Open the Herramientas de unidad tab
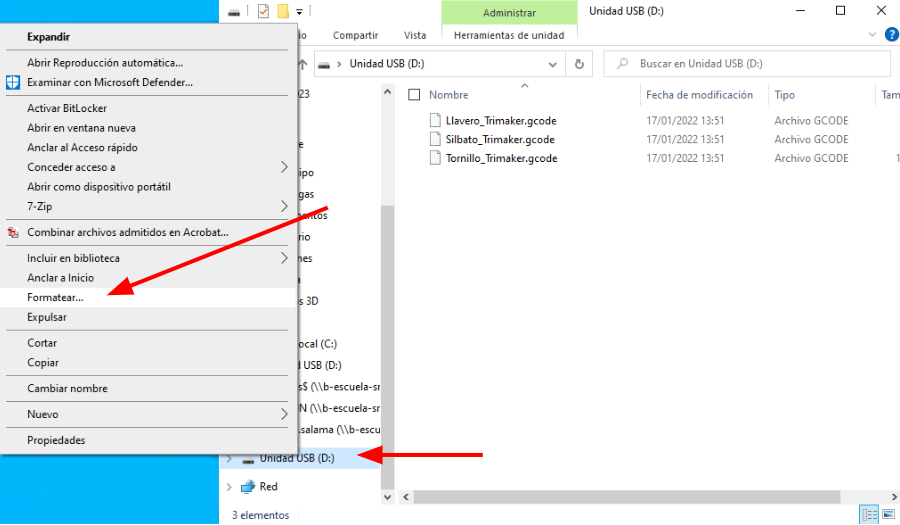This screenshot has height=525, width=900. pyautogui.click(x=508, y=35)
